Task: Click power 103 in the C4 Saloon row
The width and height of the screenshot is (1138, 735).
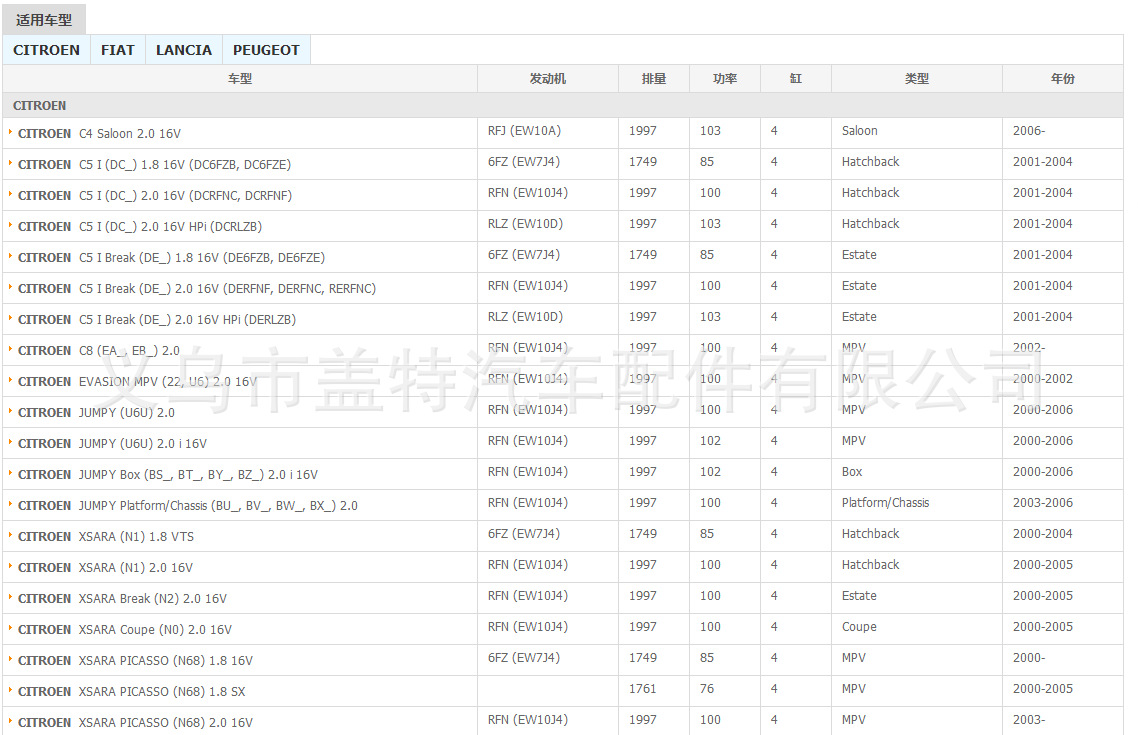Action: pos(710,131)
